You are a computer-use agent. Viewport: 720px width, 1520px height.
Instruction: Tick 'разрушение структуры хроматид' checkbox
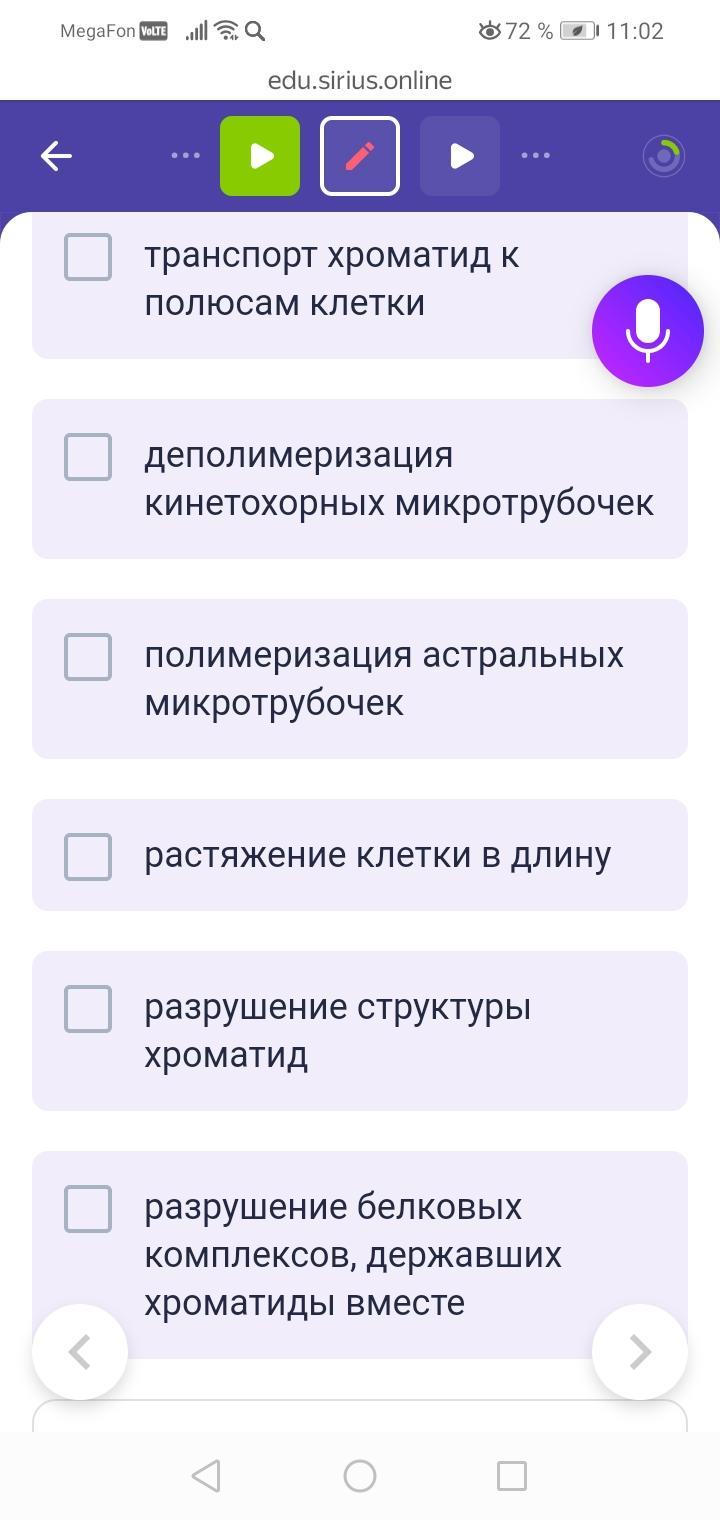[88, 1008]
